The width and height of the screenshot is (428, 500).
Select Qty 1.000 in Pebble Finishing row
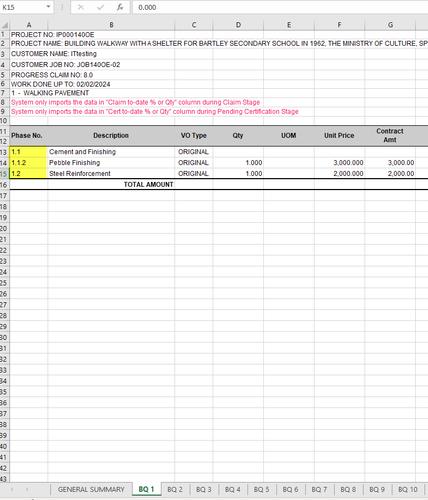[x=238, y=163]
